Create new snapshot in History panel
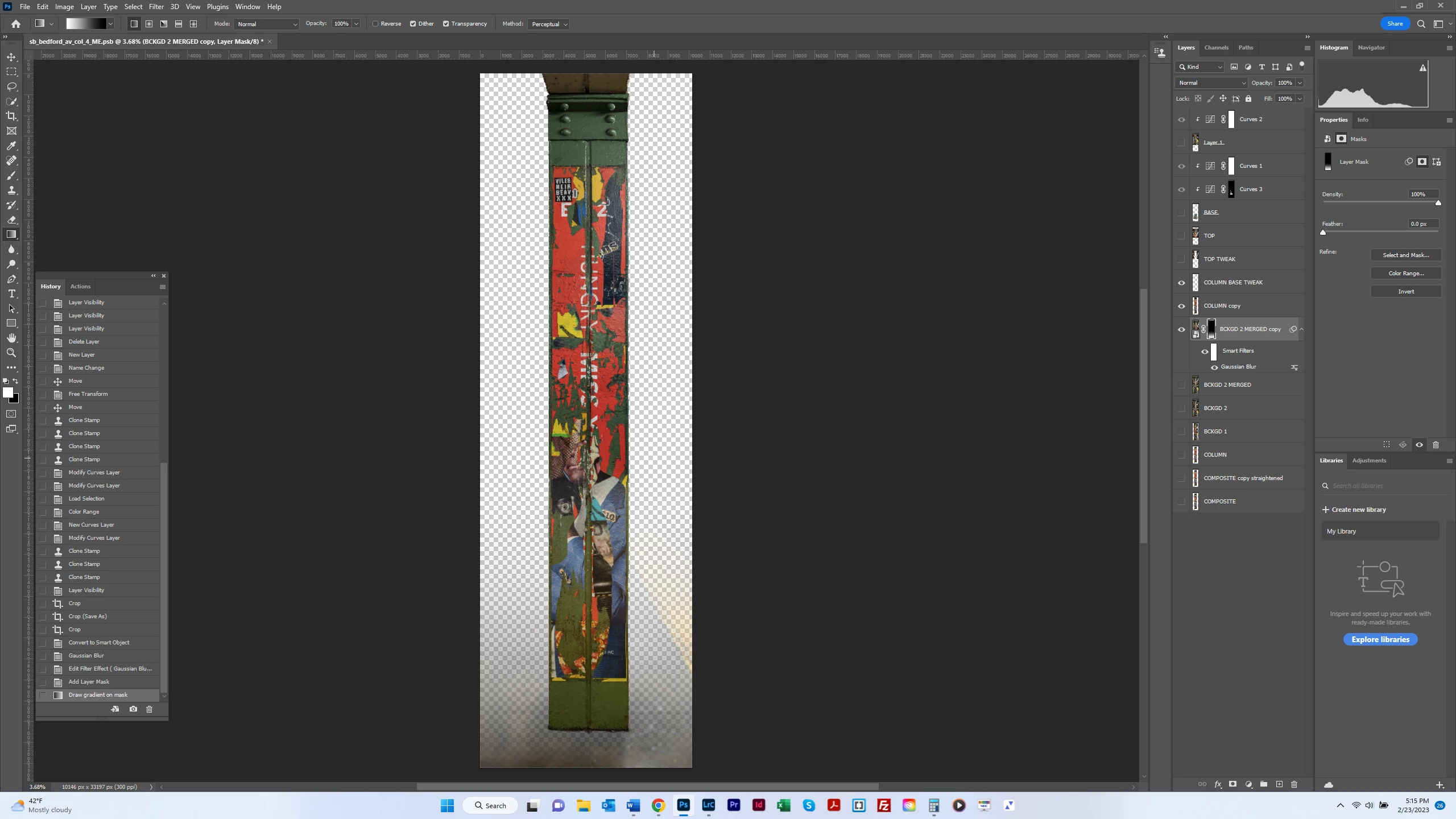Viewport: 1456px width, 819px height. [x=133, y=709]
